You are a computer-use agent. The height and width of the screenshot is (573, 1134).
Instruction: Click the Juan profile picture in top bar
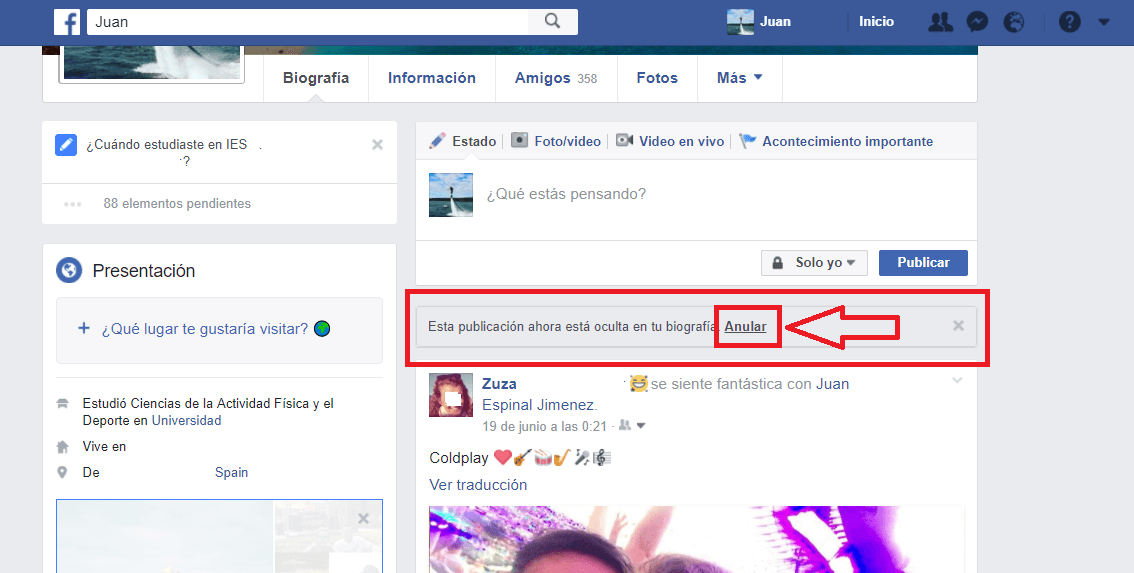click(x=740, y=22)
